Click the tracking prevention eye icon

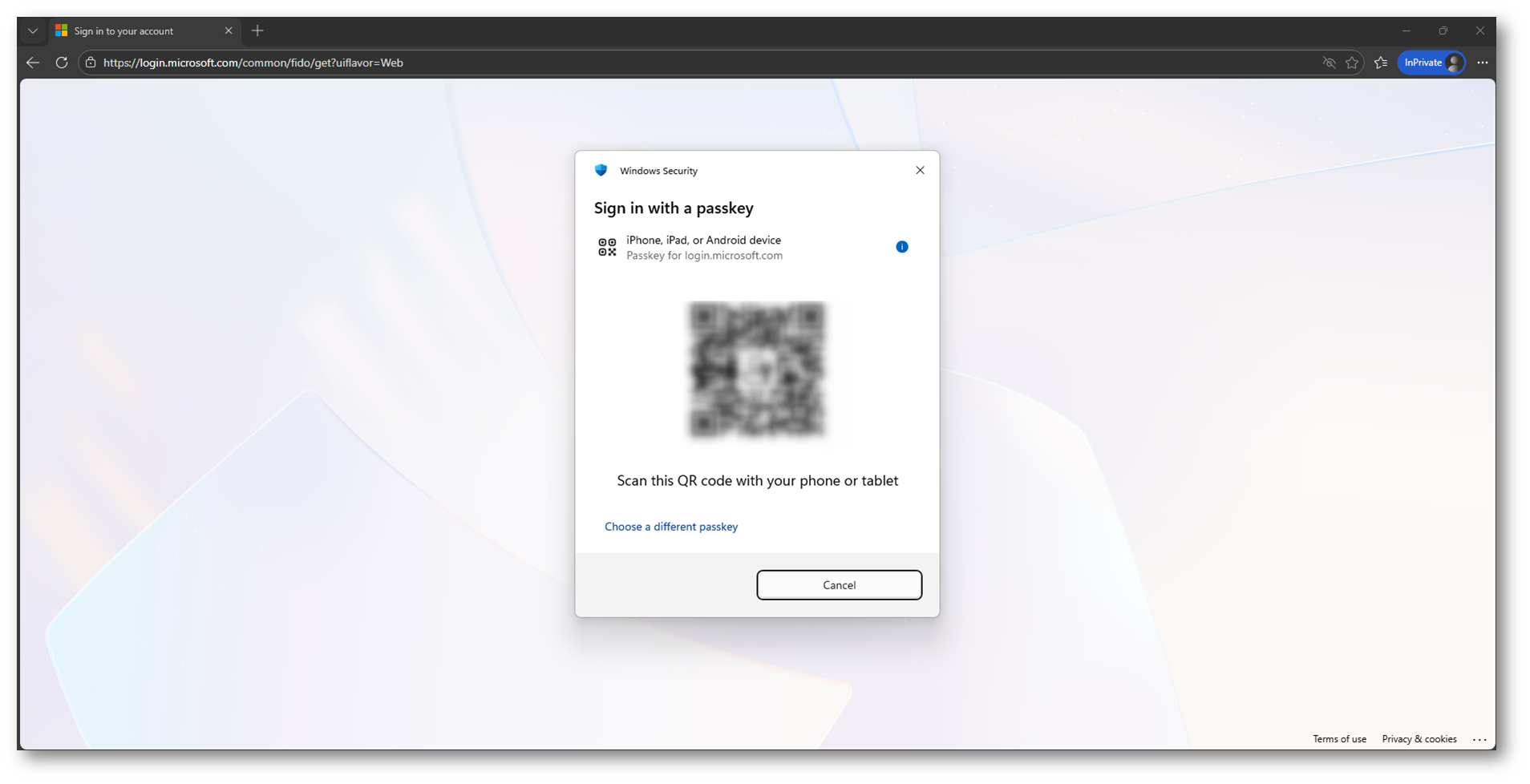click(x=1329, y=63)
